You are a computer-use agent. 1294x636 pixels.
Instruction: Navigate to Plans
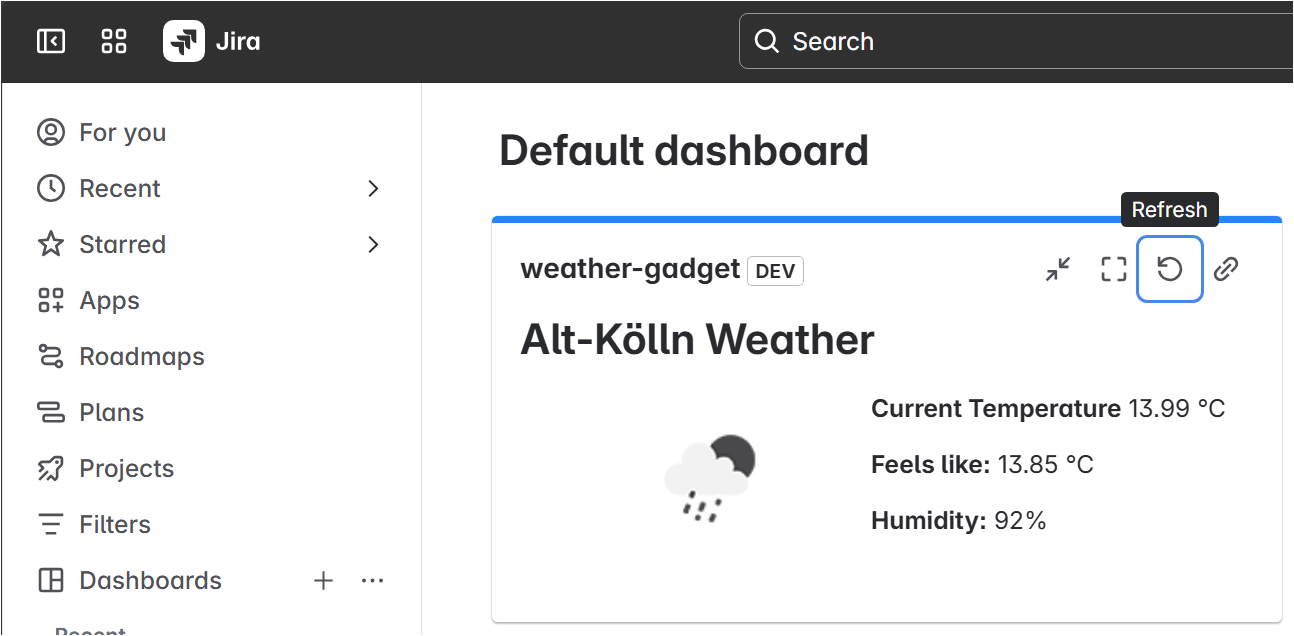tap(111, 412)
